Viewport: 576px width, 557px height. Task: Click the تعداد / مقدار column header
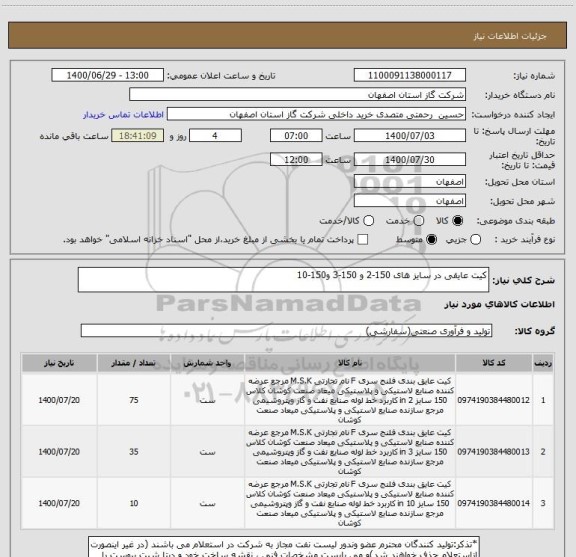point(134,363)
